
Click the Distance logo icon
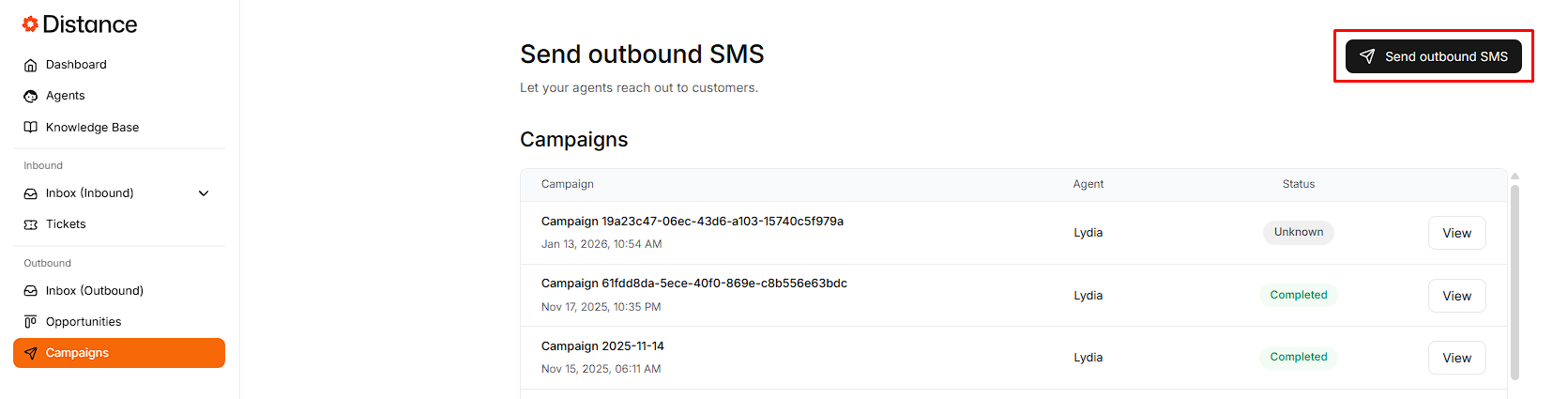(x=30, y=24)
